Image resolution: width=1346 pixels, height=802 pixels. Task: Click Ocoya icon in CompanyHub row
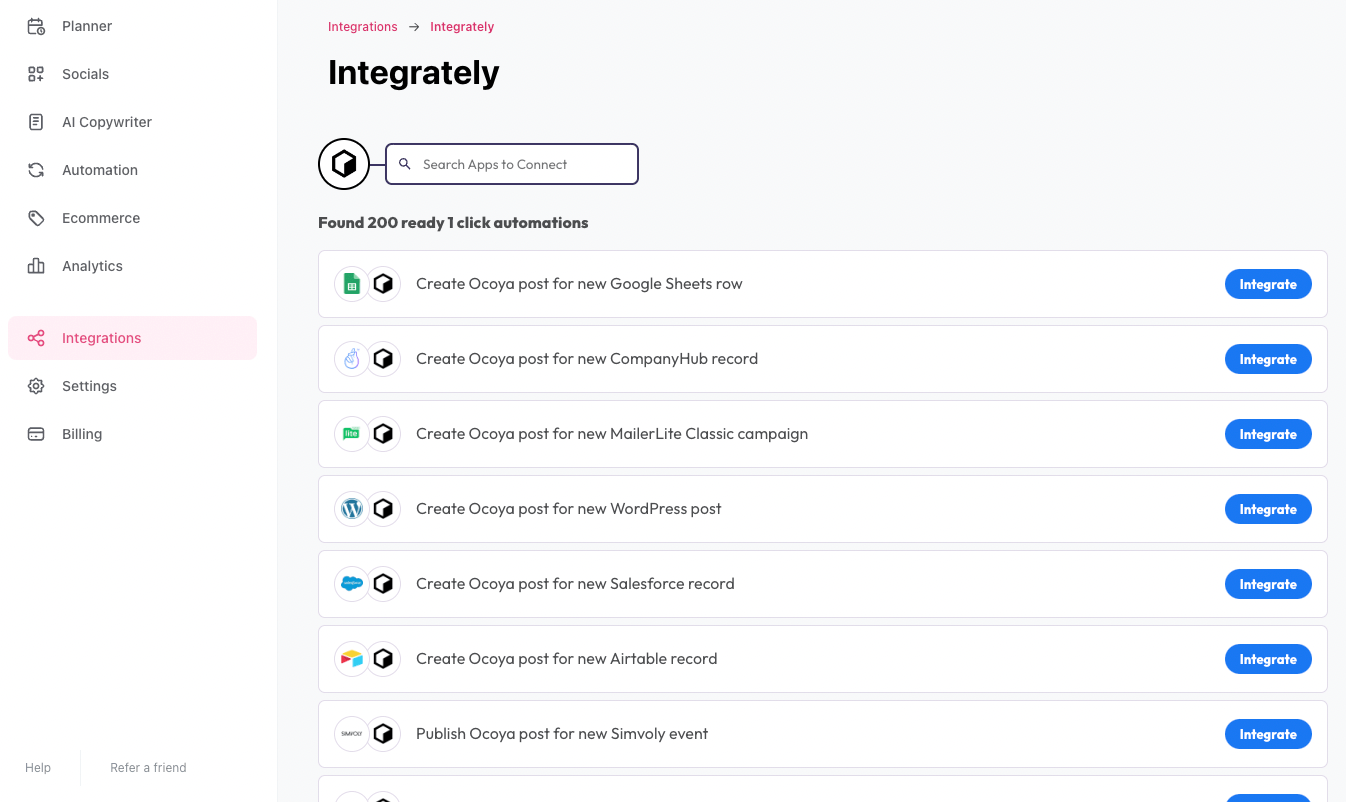tap(383, 359)
